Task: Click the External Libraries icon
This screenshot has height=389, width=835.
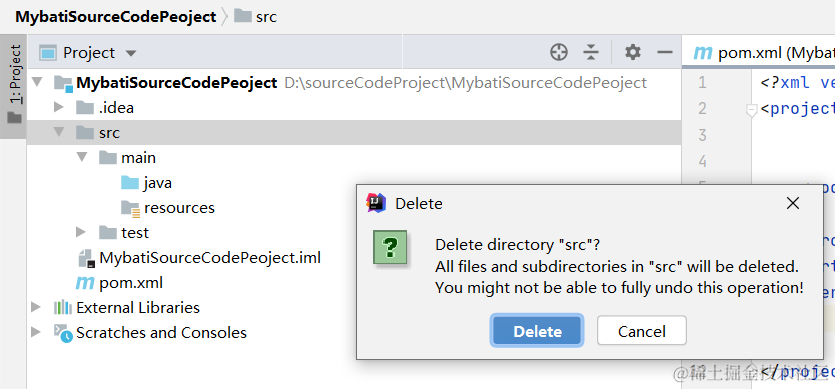Action: (62, 307)
